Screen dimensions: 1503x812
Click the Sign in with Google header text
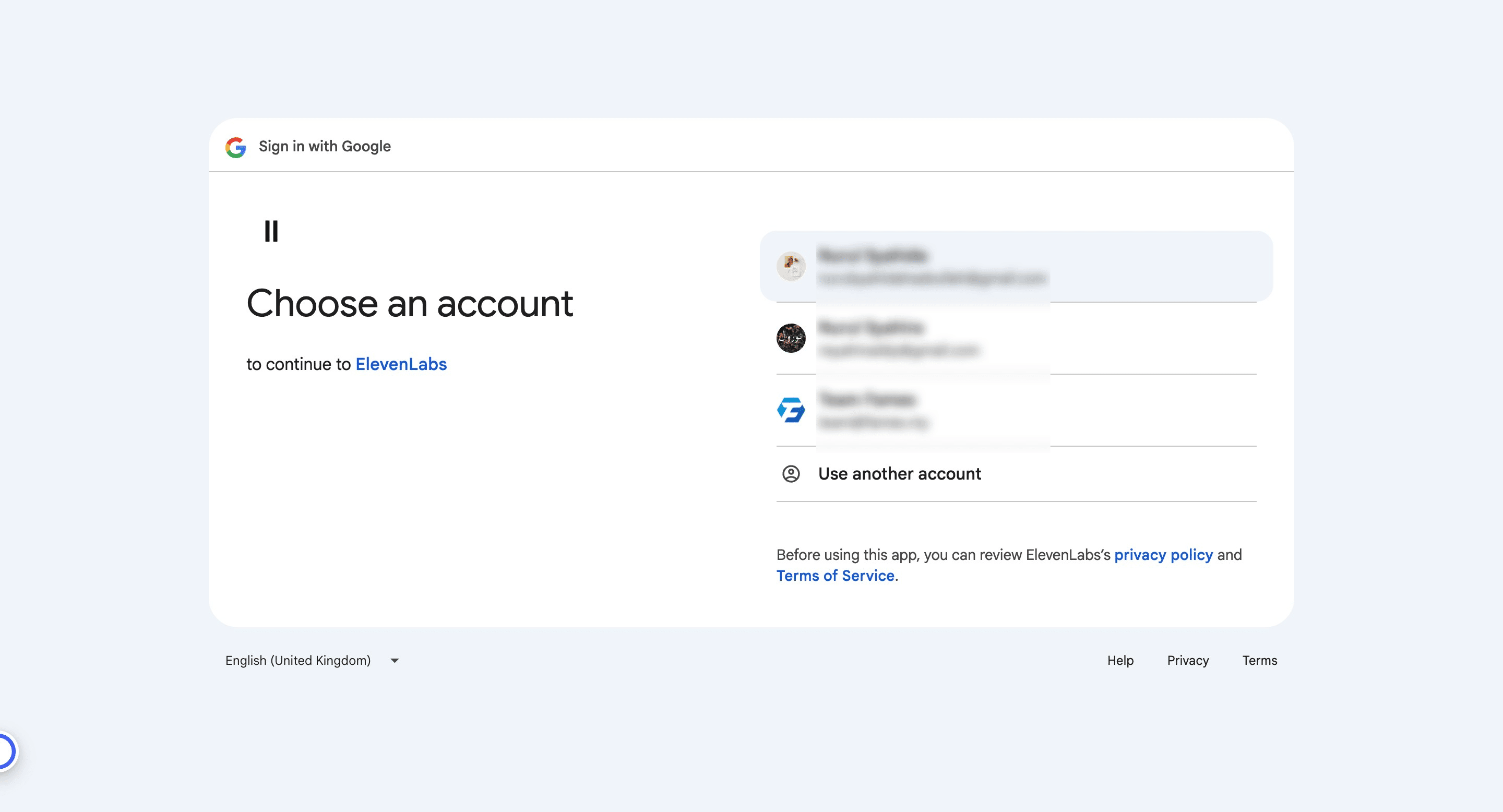pyautogui.click(x=325, y=147)
